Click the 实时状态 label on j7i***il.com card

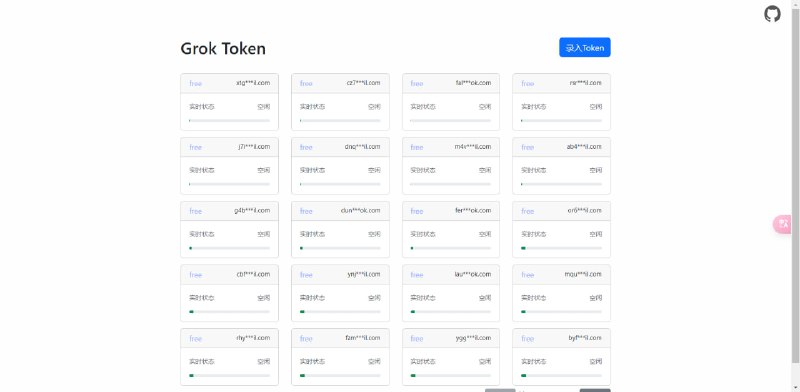202,170
